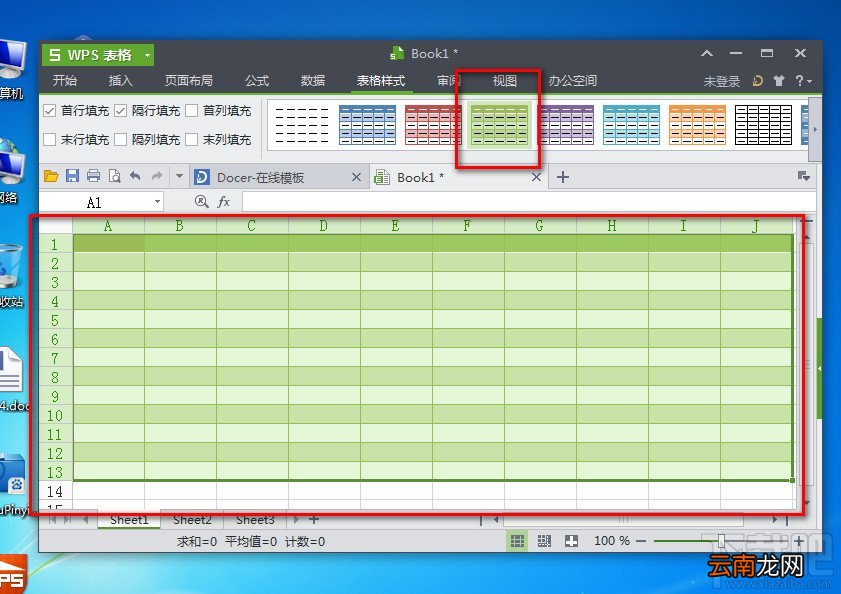This screenshot has height=594, width=841.
Task: Switch to page break preview in status bar
Action: pos(544,541)
